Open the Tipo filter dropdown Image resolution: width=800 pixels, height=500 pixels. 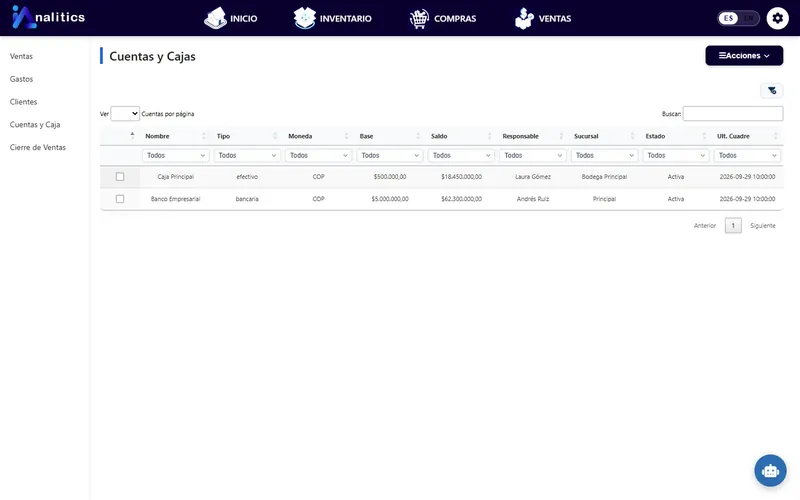click(x=247, y=156)
